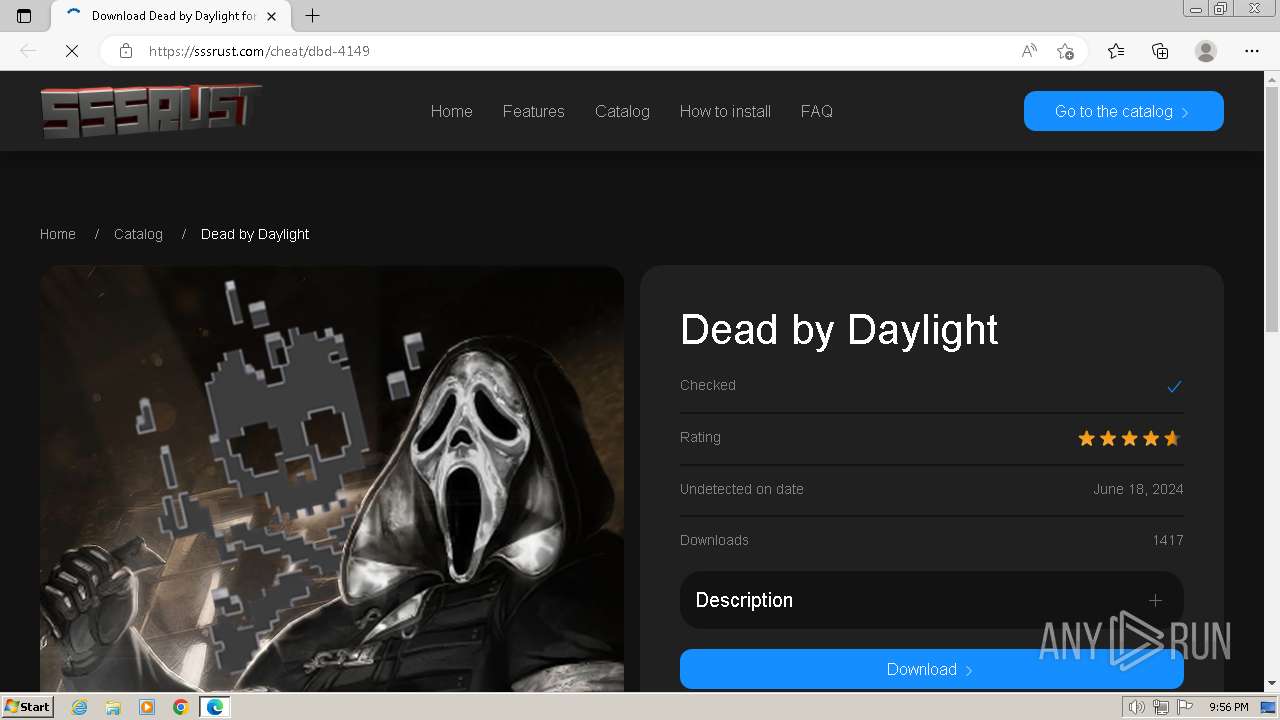
Task: Open the Ghostface cheat preview image
Action: point(332,478)
